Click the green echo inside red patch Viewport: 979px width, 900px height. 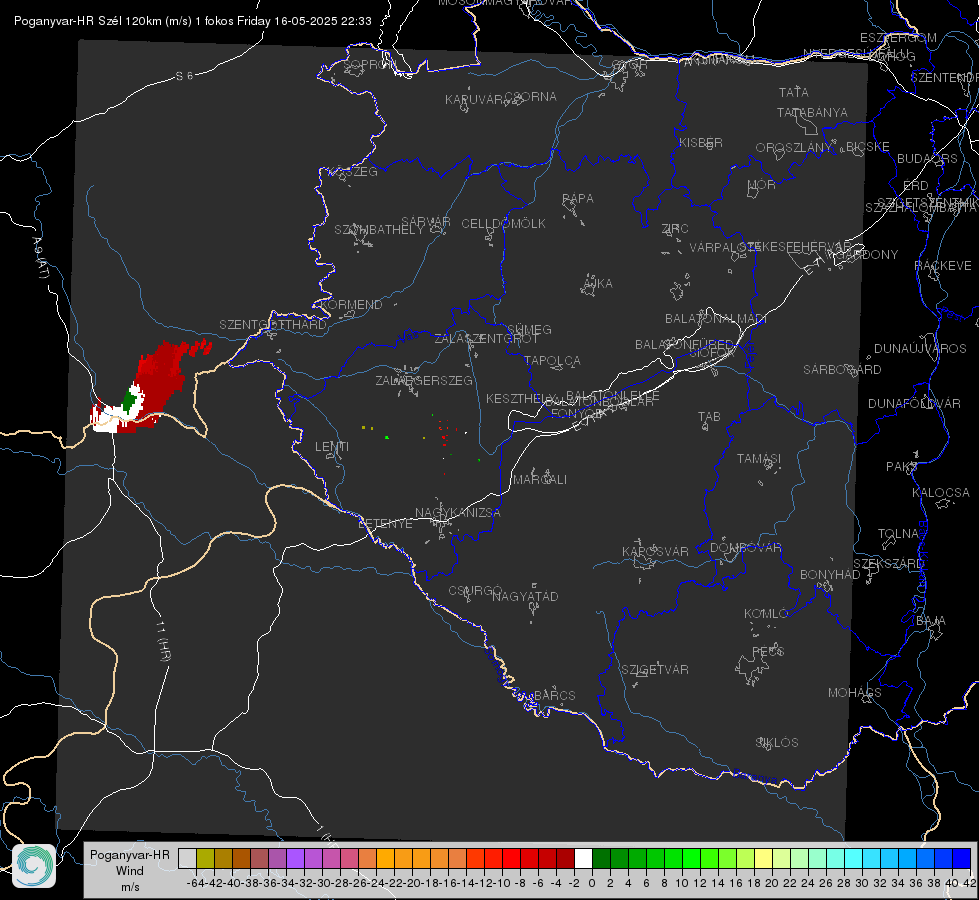tap(130, 399)
